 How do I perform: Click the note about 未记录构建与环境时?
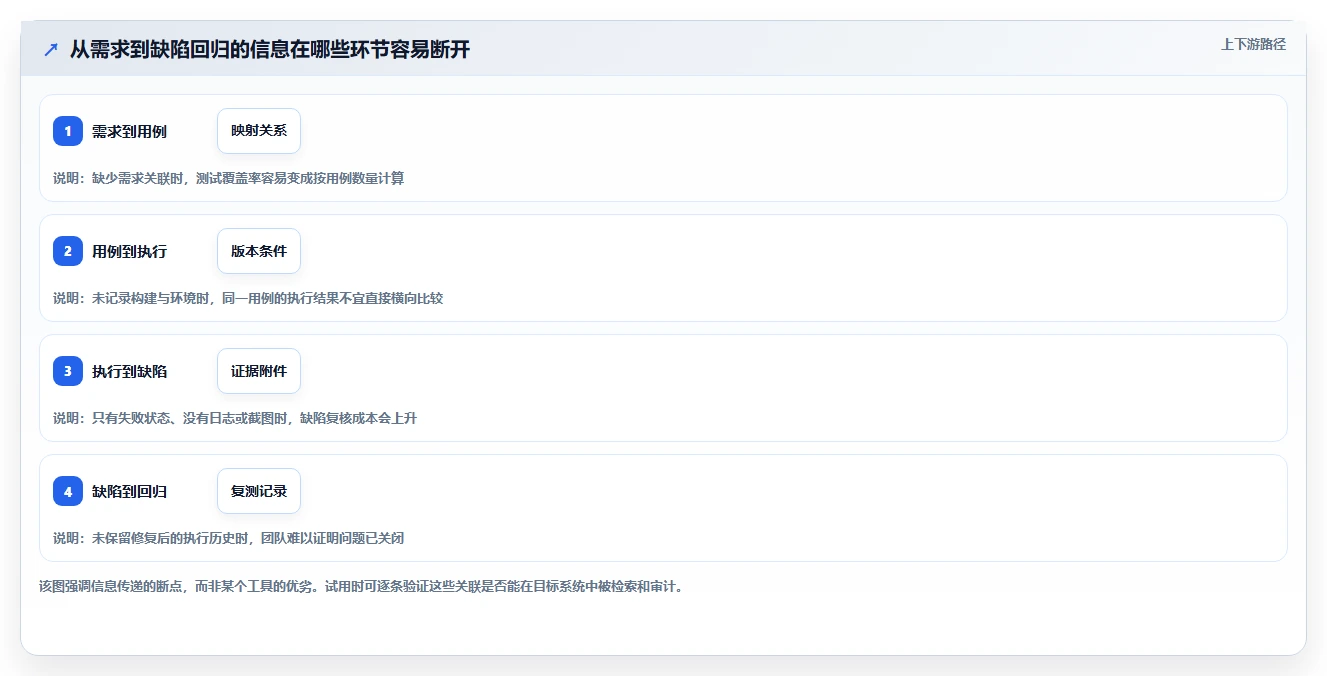click(248, 298)
